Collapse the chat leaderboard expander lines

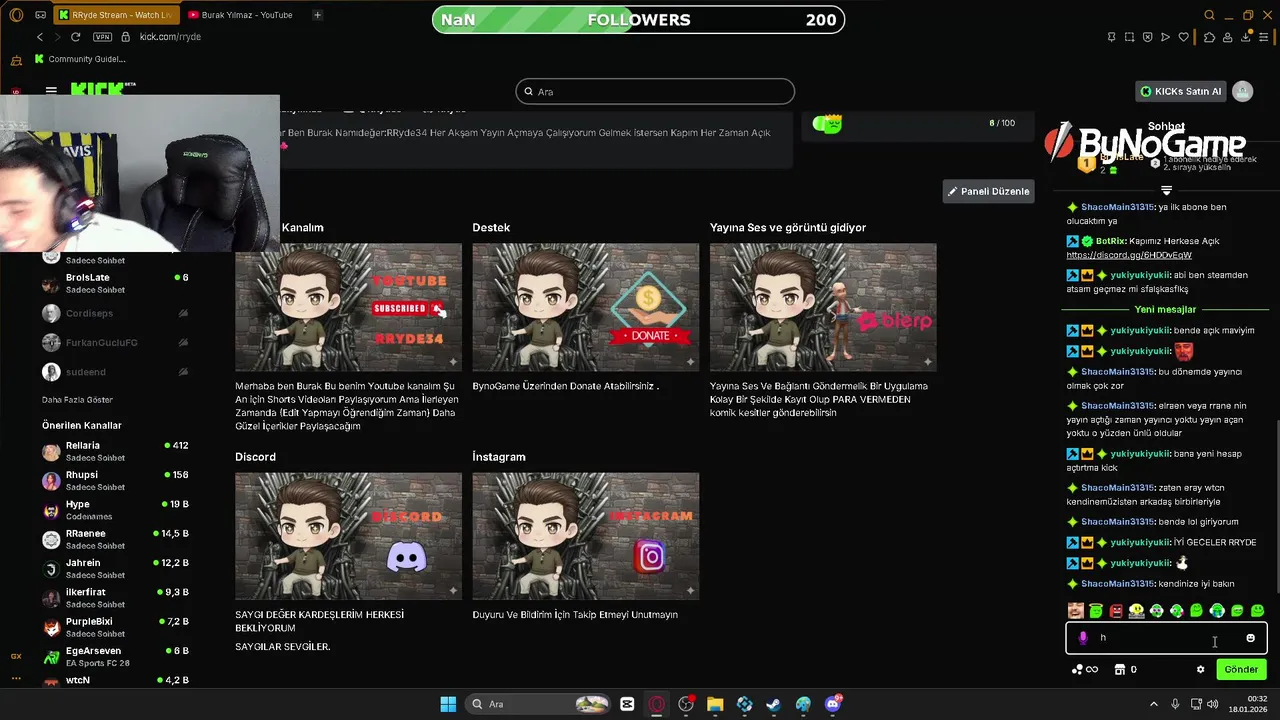(x=1166, y=190)
